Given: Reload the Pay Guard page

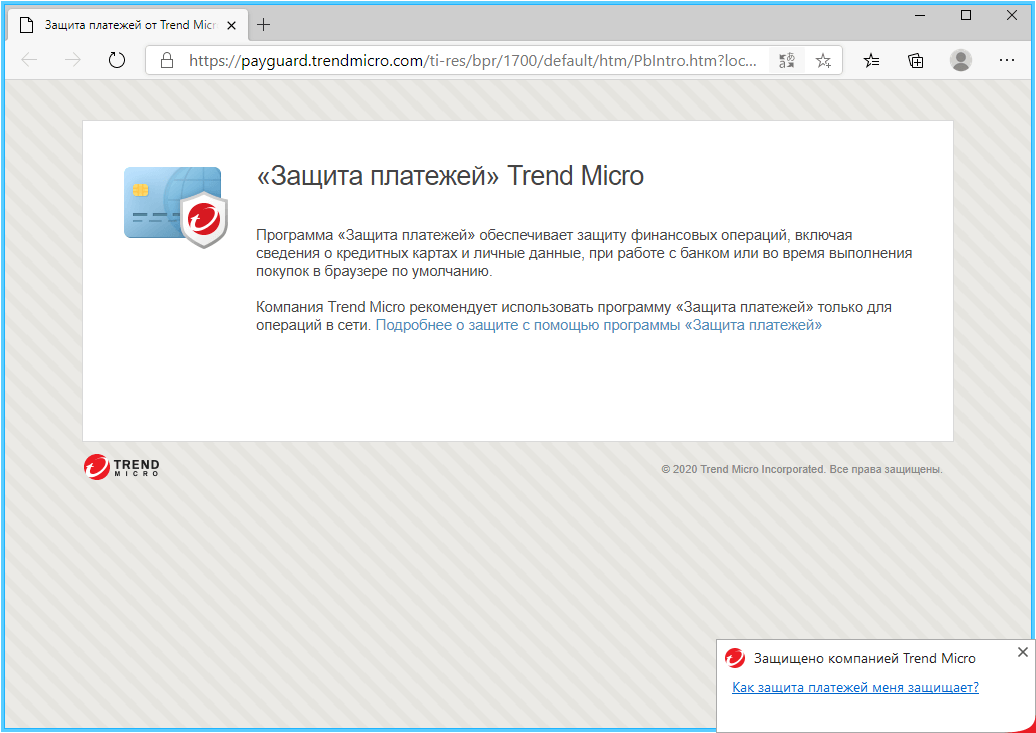Looking at the screenshot, I should (117, 61).
